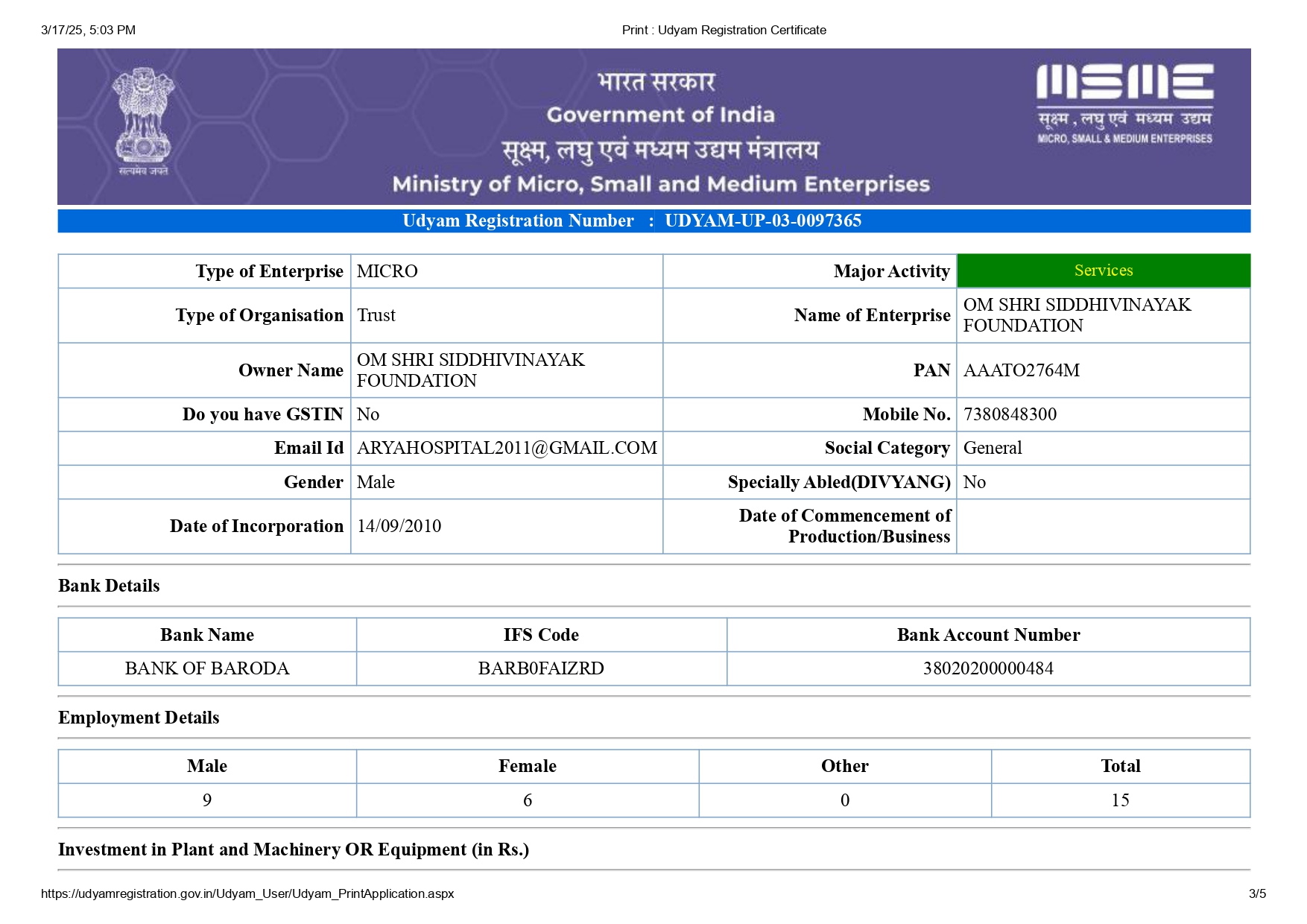The height and width of the screenshot is (924, 1307).
Task: Click the page number 3/5
Action: [x=1257, y=893]
